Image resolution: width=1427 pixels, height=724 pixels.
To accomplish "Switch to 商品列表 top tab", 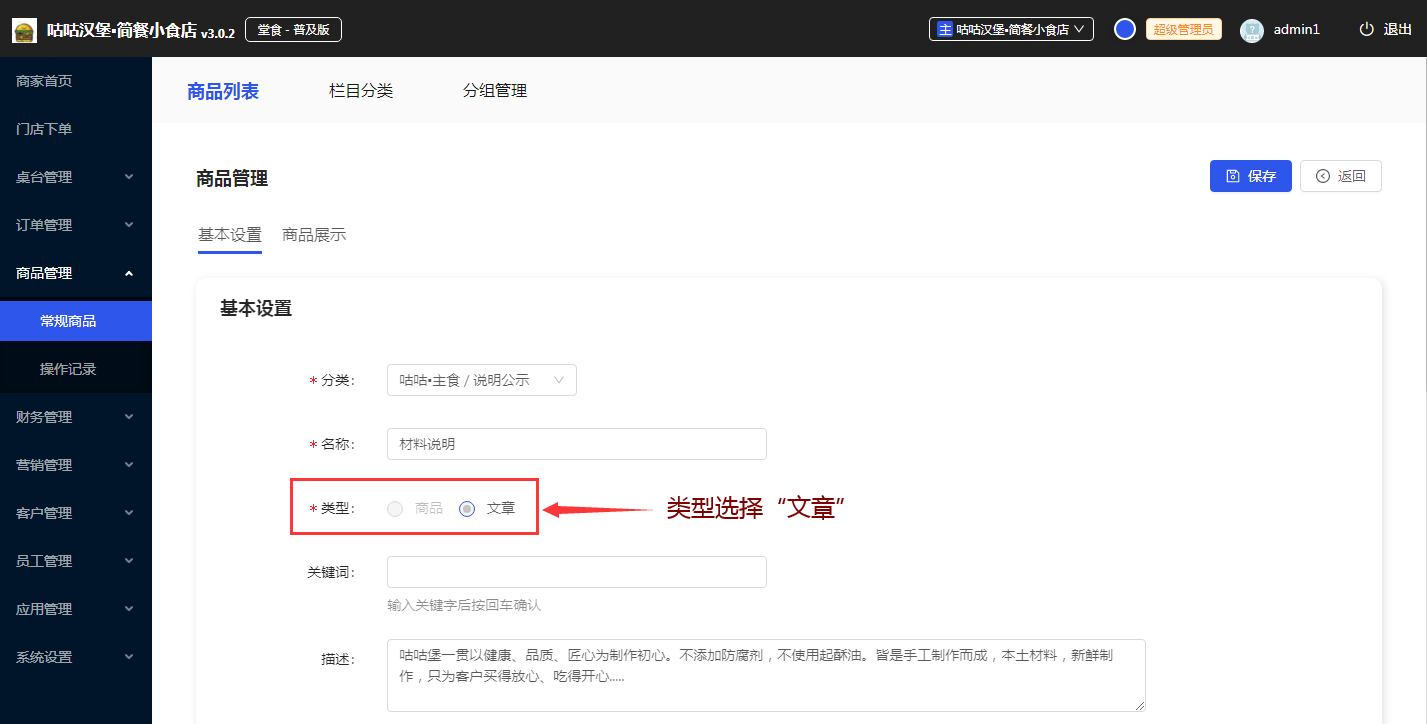I will point(223,91).
